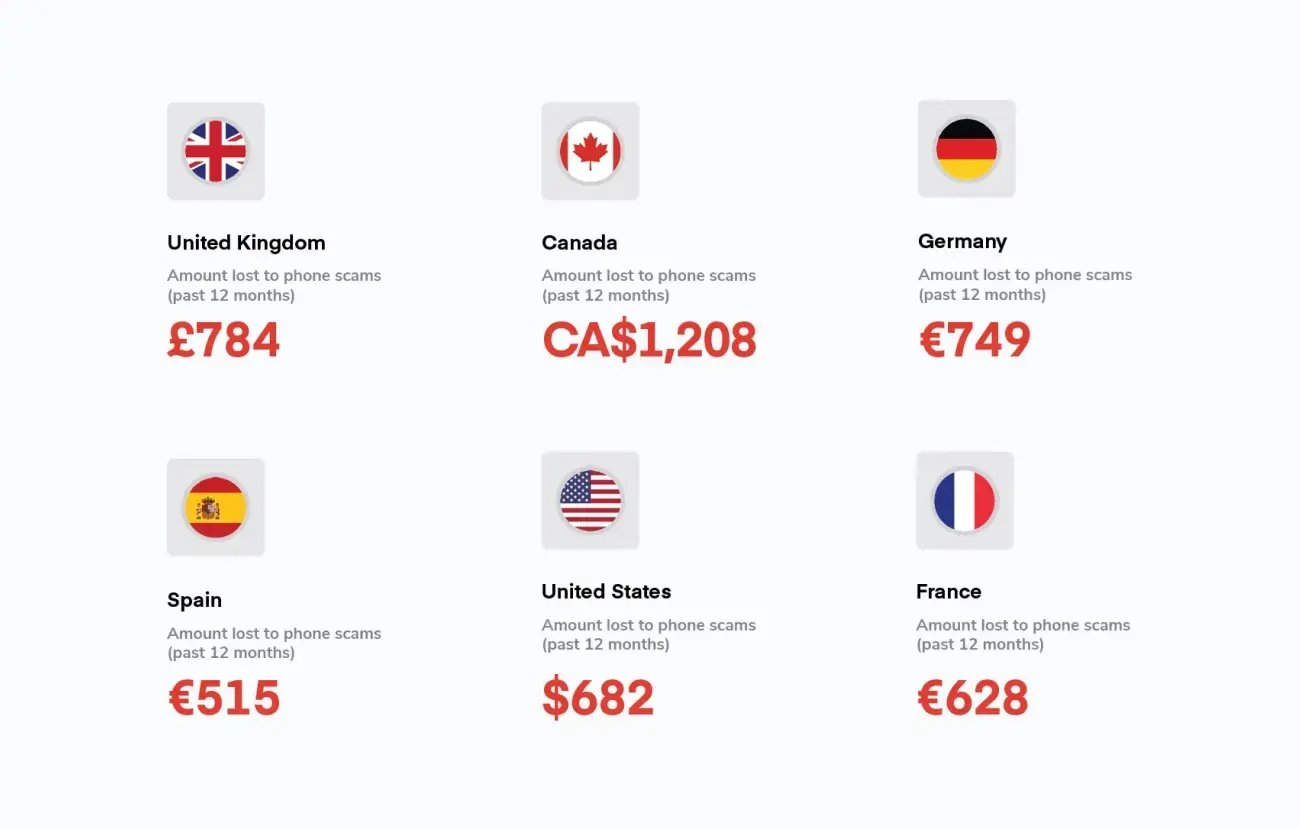Click the Spain flag icon

[215, 508]
